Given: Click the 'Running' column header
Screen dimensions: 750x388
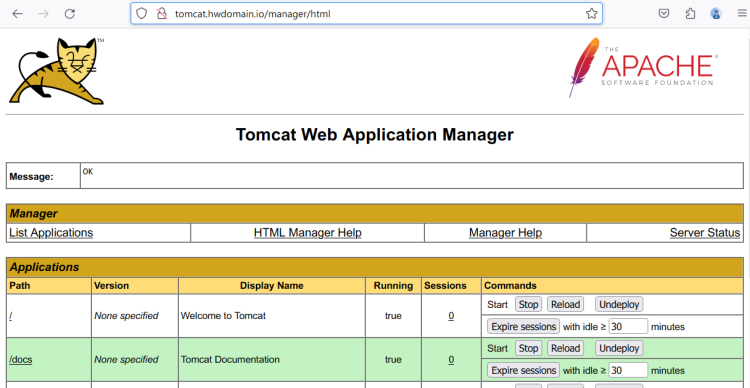Looking at the screenshot, I should click(x=393, y=286).
